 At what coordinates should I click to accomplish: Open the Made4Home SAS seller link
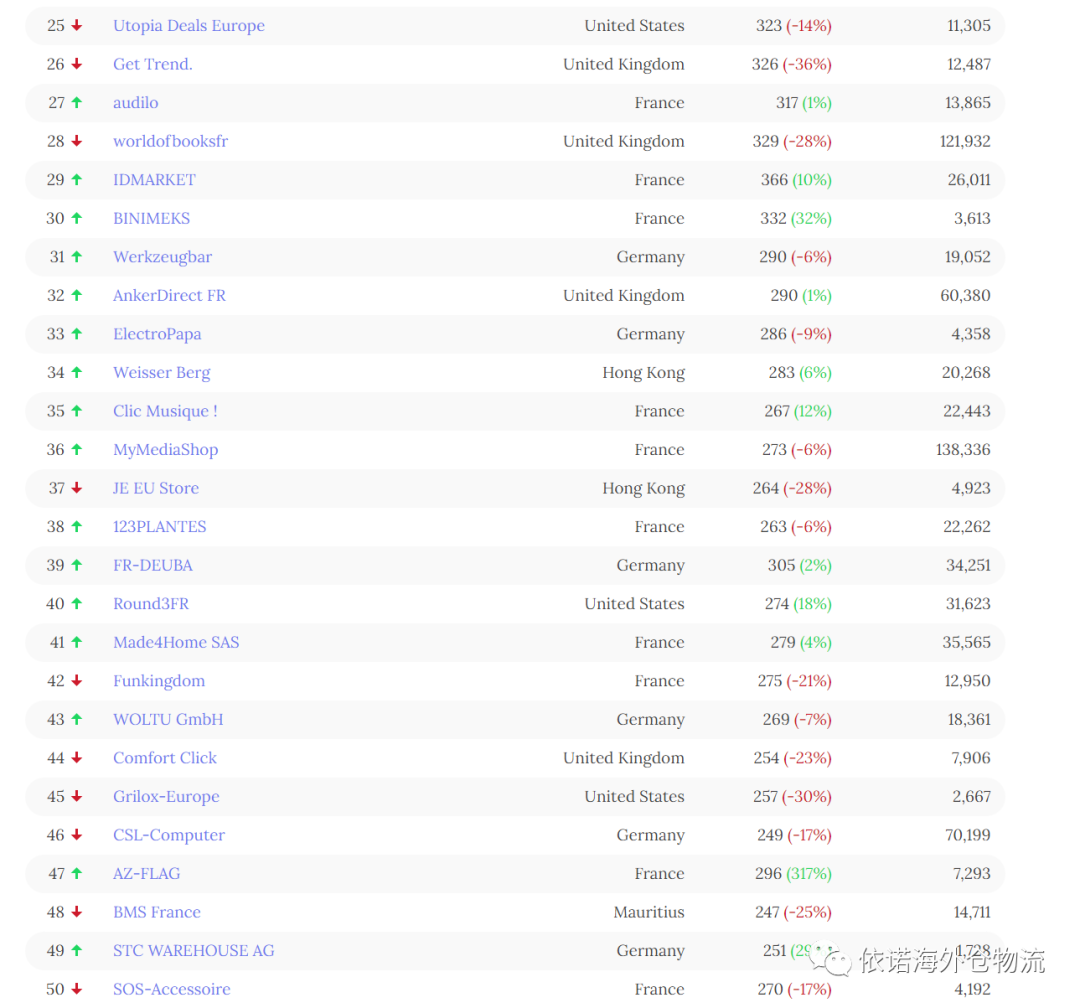[176, 643]
